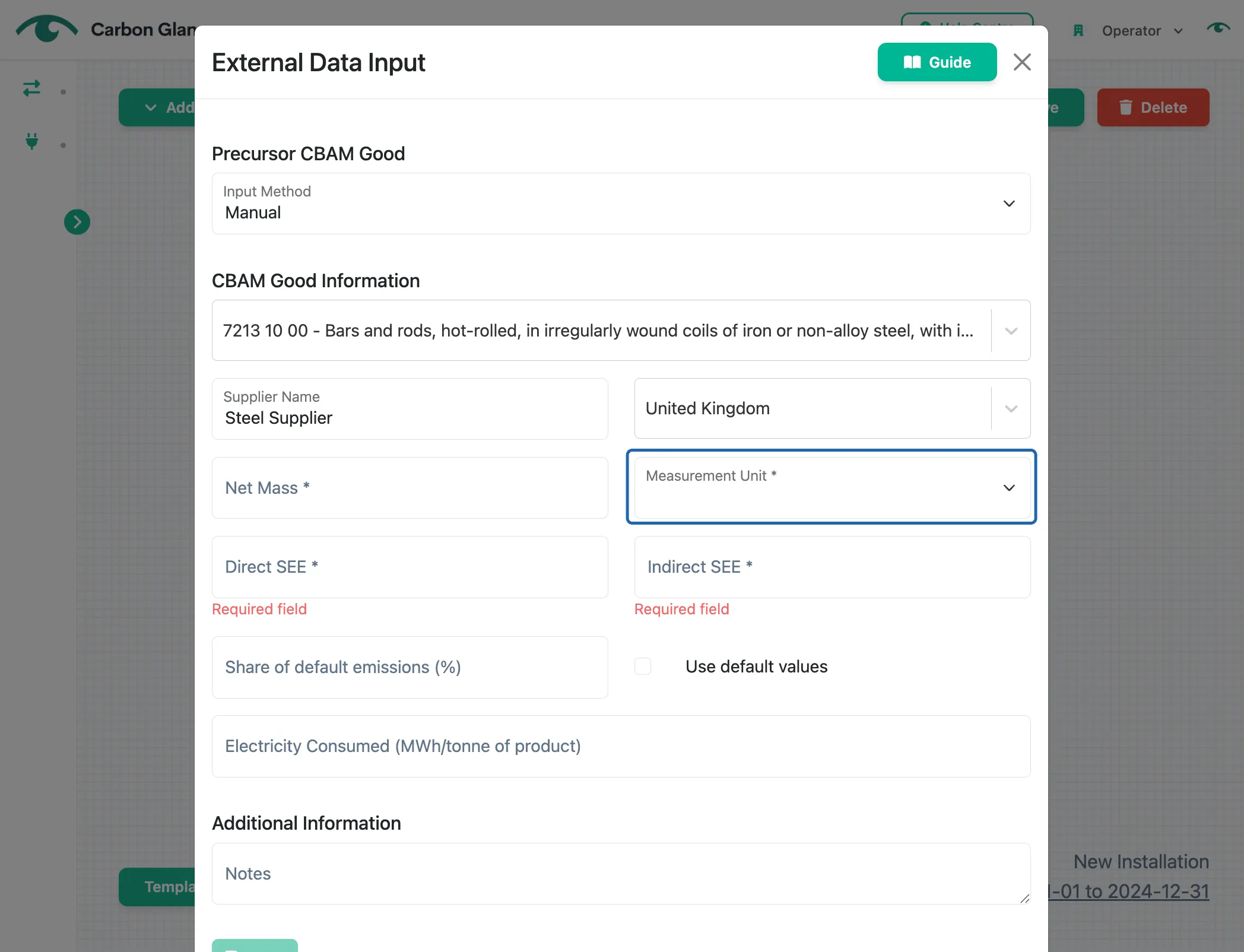This screenshot has height=952, width=1244.
Task: Click into the Net Mass field
Action: (410, 488)
